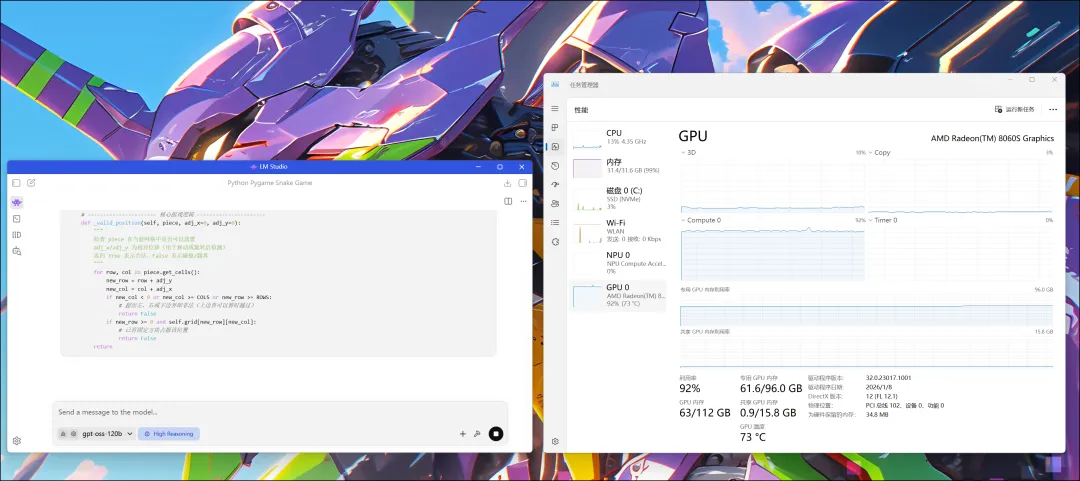This screenshot has height=481, width=1080.
Task: Switch to split view in LM Studio chat
Action: pyautogui.click(x=508, y=201)
